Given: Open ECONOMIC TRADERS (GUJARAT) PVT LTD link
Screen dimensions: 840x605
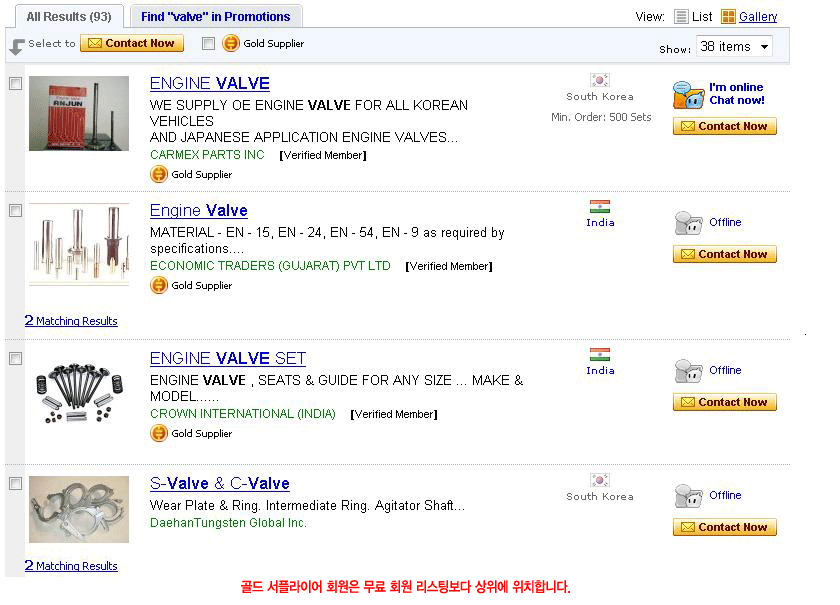Looking at the screenshot, I should coord(270,266).
